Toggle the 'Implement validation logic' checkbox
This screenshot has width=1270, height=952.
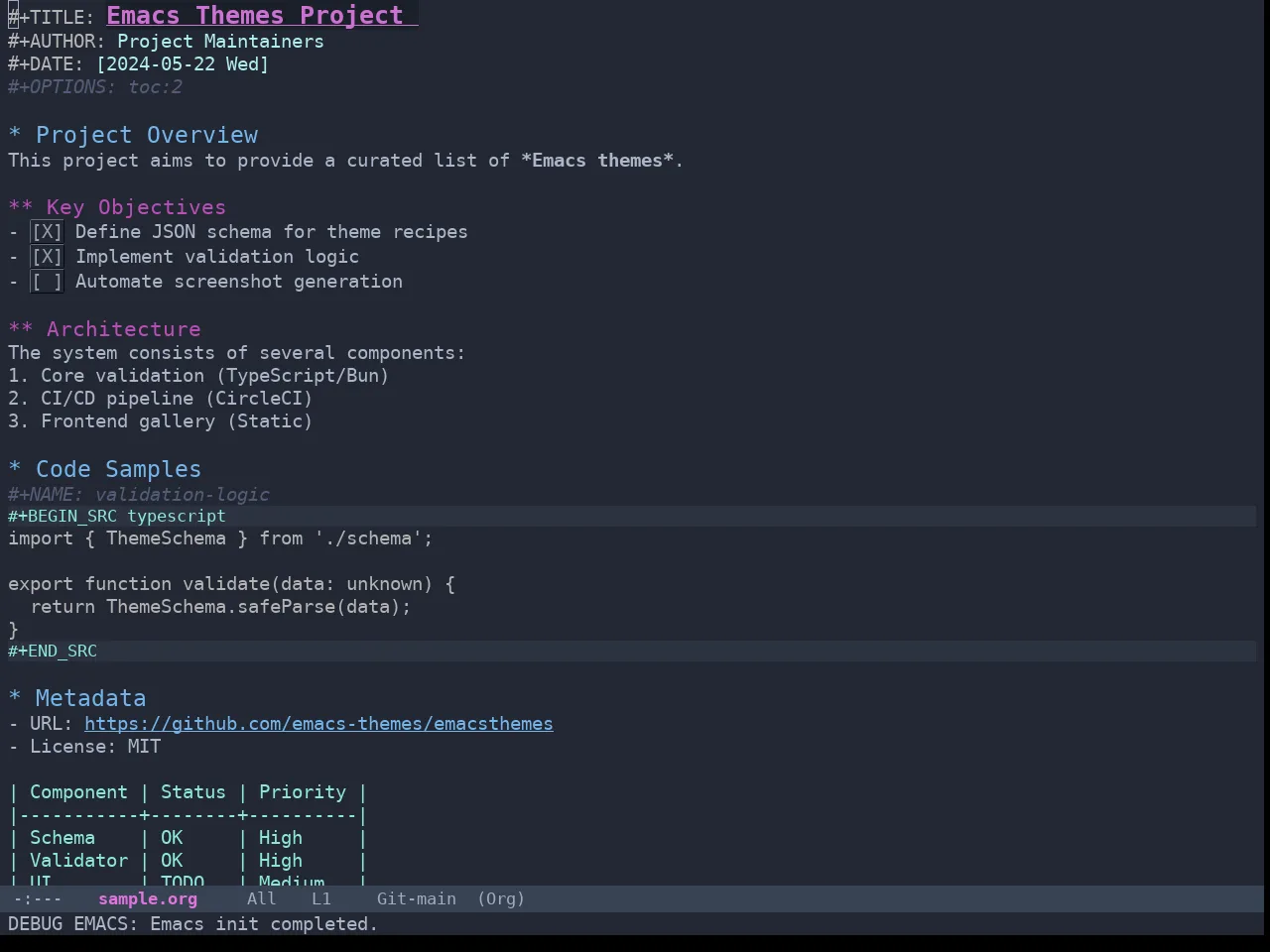[47, 257]
